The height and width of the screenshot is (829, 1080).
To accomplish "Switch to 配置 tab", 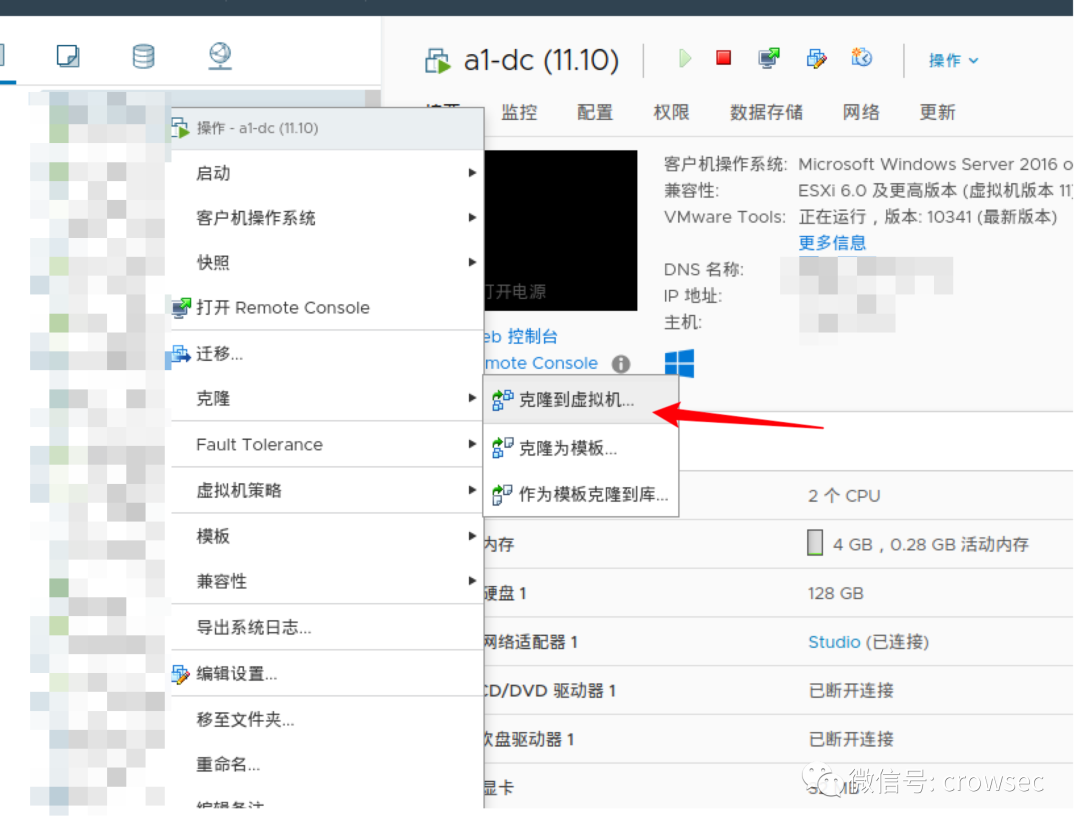I will [x=595, y=112].
